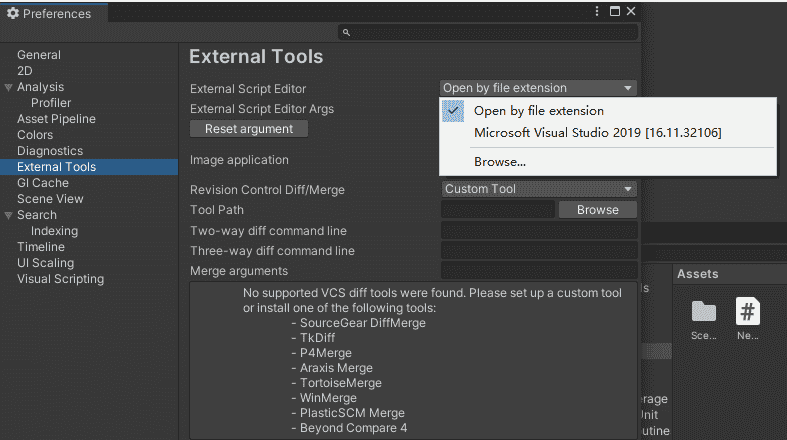This screenshot has height=440, width=787.
Task: Open the GI Cache preferences page
Action: point(43,183)
